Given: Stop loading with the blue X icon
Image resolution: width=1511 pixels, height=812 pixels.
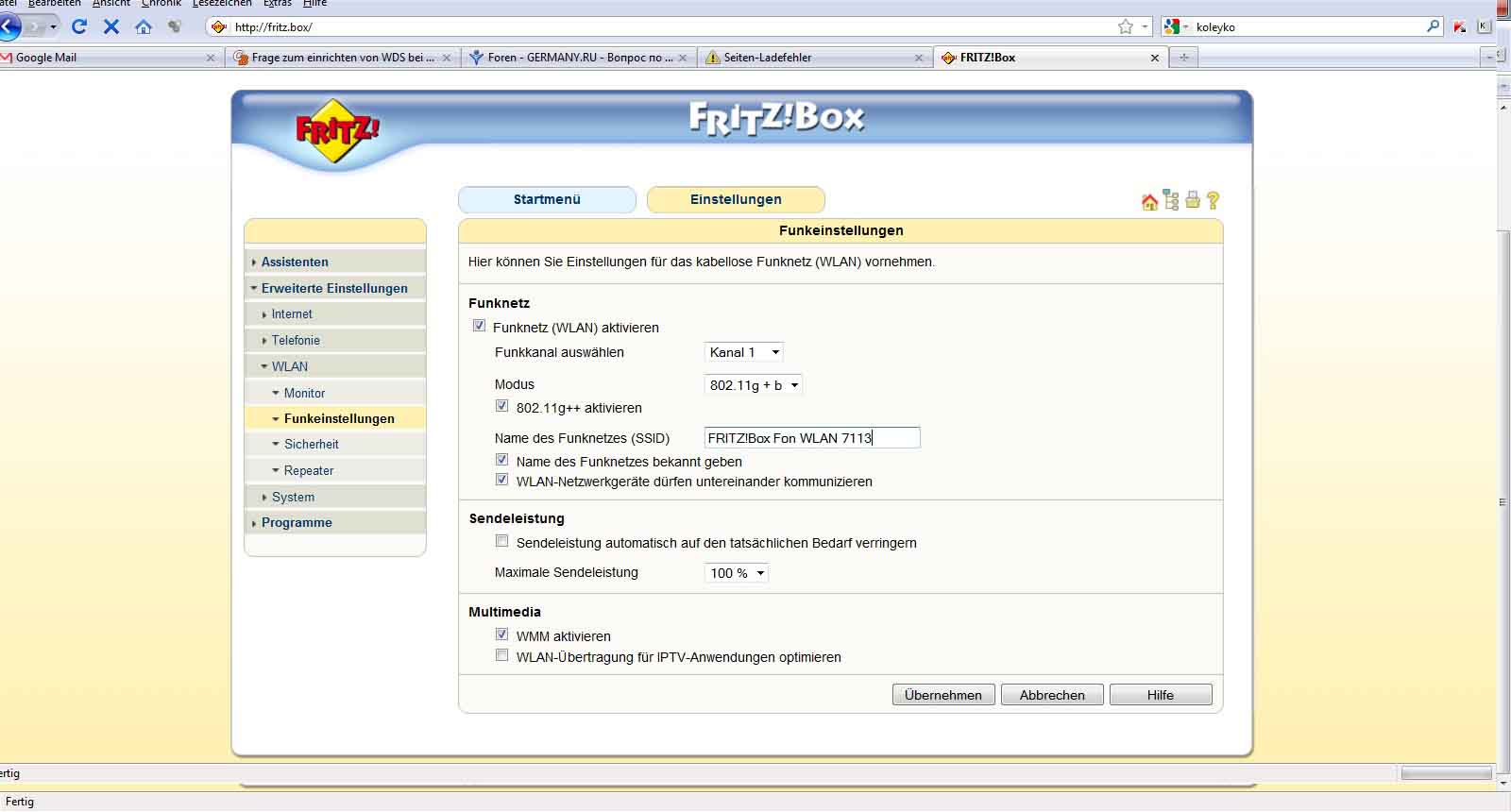Looking at the screenshot, I should pyautogui.click(x=111, y=26).
